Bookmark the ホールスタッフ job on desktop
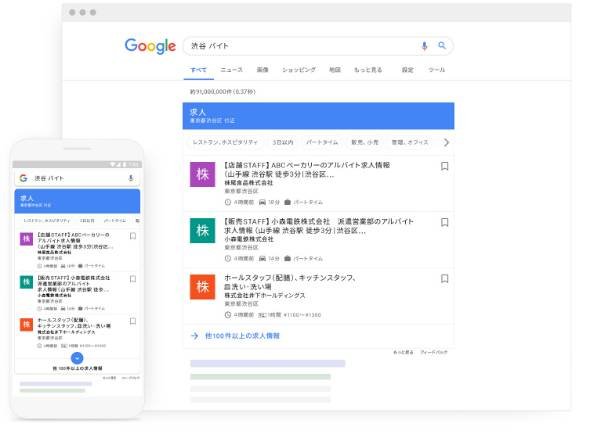Image resolution: width=590 pixels, height=434 pixels. pyautogui.click(x=444, y=279)
